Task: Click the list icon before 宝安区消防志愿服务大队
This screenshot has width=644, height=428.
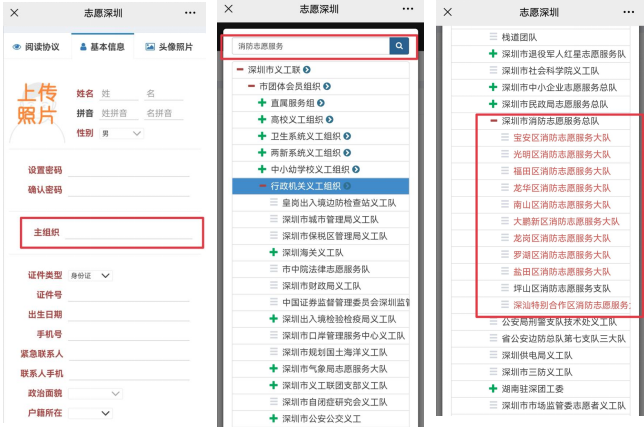Action: (x=505, y=138)
